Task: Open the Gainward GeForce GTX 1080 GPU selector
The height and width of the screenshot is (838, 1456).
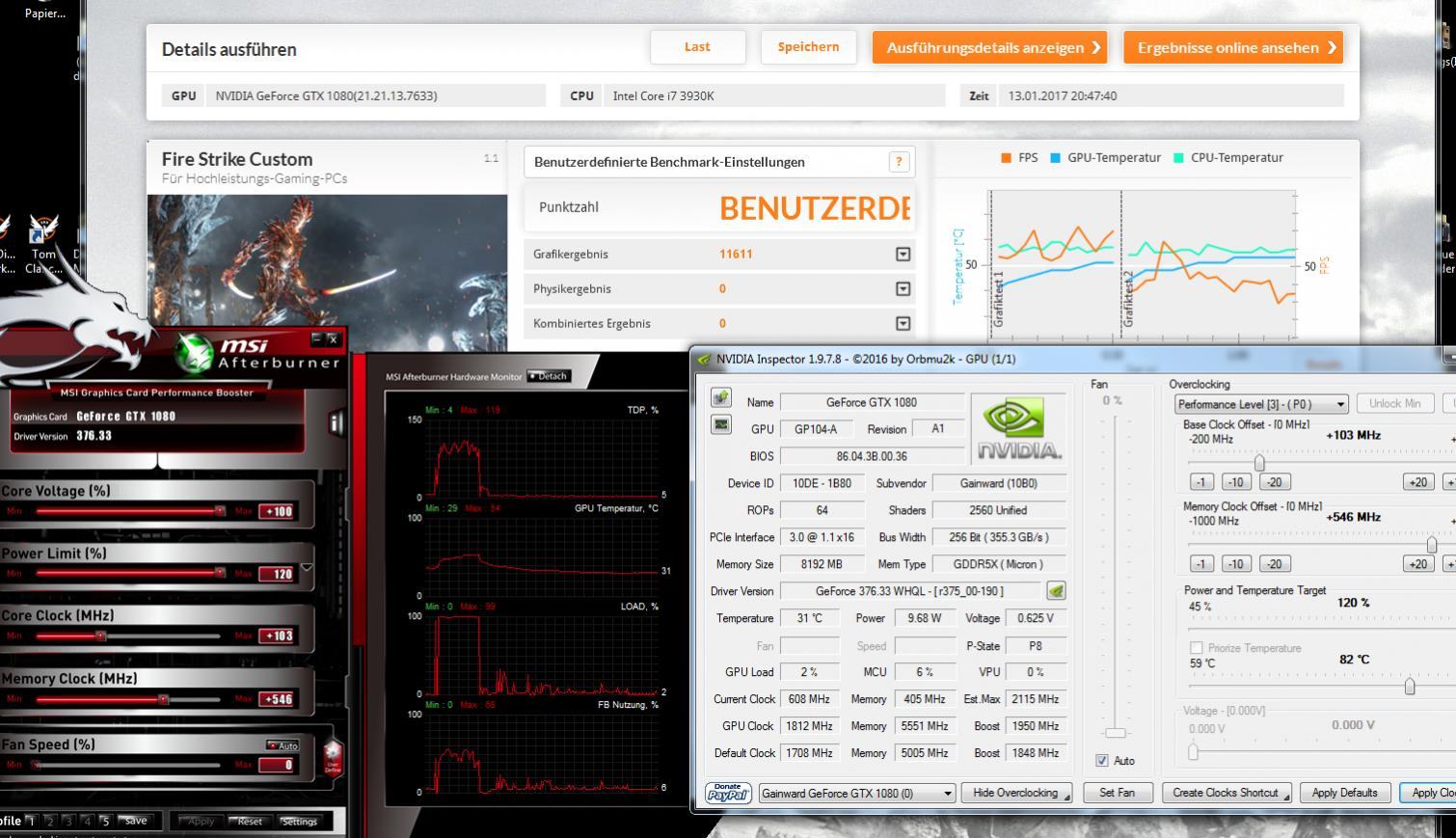Action: 857,793
